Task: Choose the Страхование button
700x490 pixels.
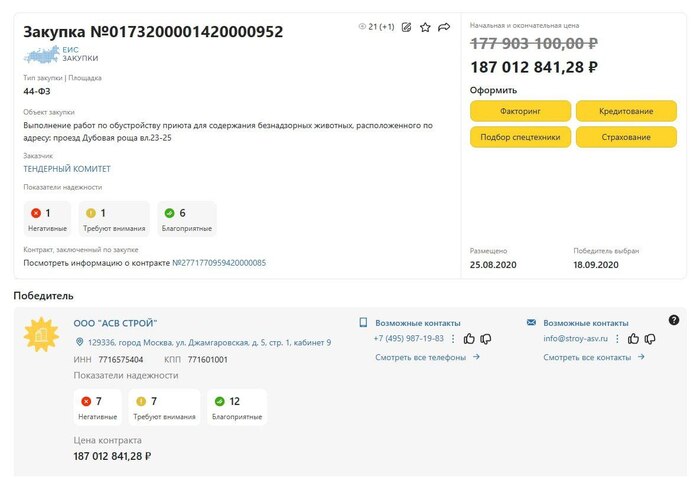Action: coord(627,137)
